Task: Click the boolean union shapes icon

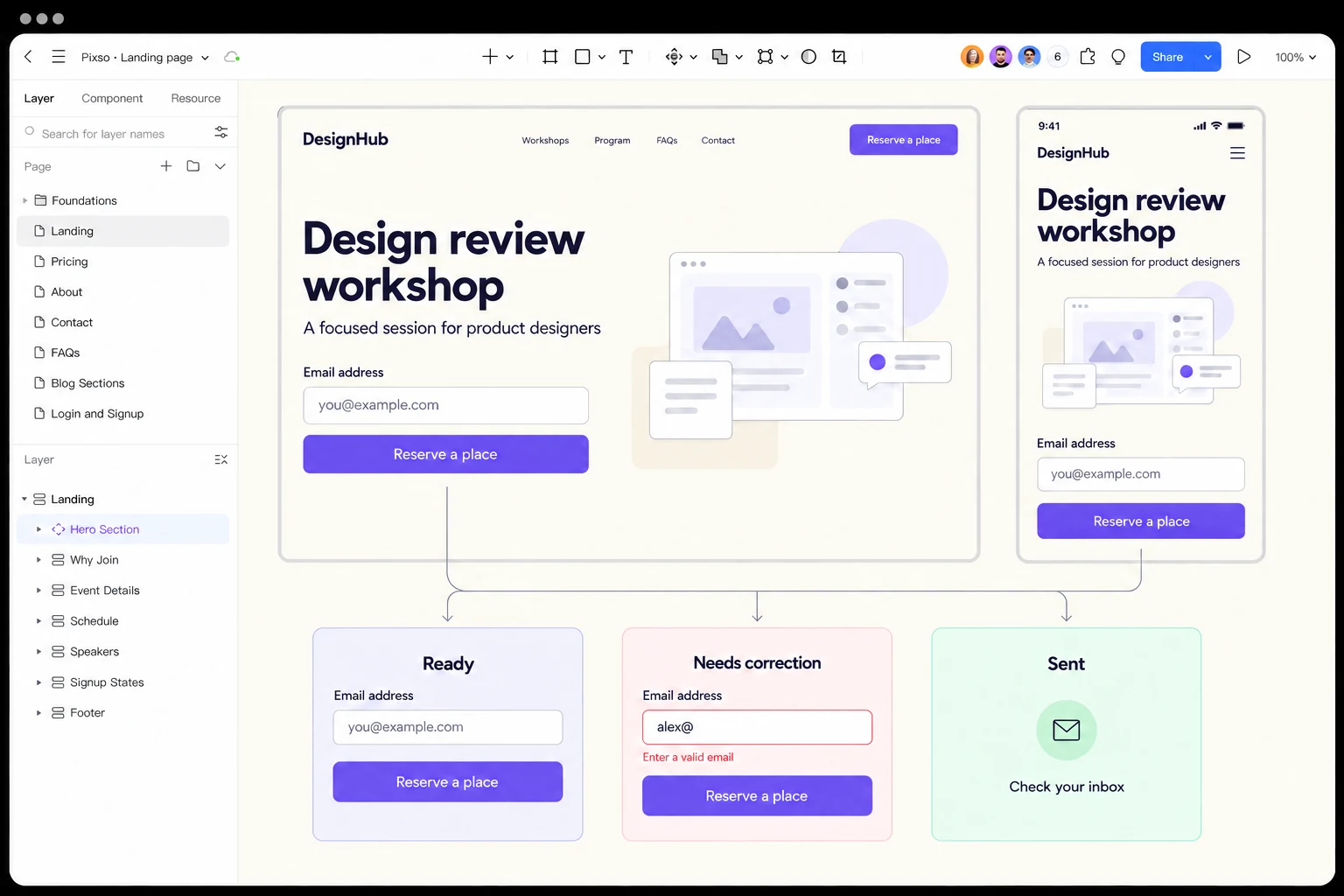Action: (720, 57)
